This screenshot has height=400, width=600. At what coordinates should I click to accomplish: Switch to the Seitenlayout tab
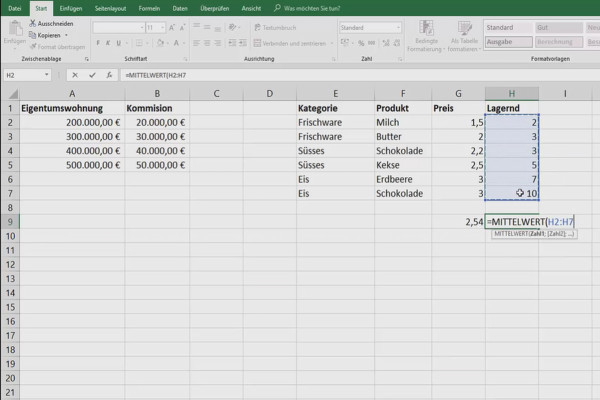[x=111, y=8]
